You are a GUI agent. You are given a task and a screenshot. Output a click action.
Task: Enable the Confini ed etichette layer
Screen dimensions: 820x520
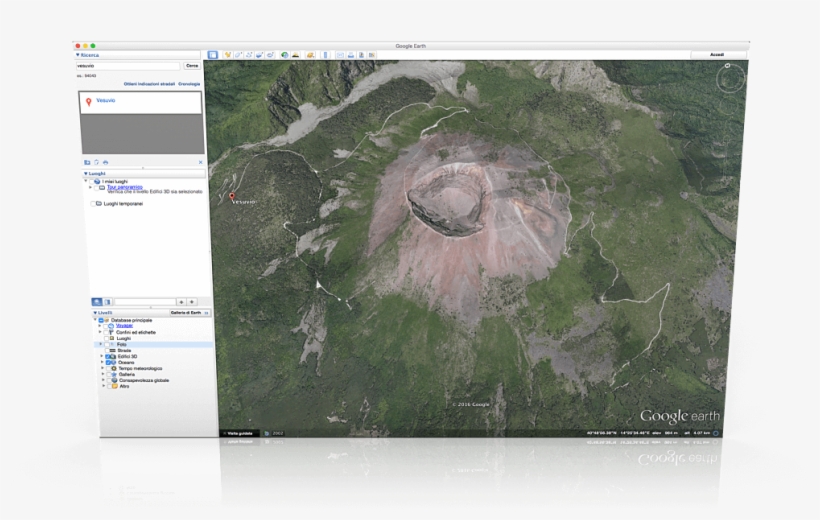point(105,332)
